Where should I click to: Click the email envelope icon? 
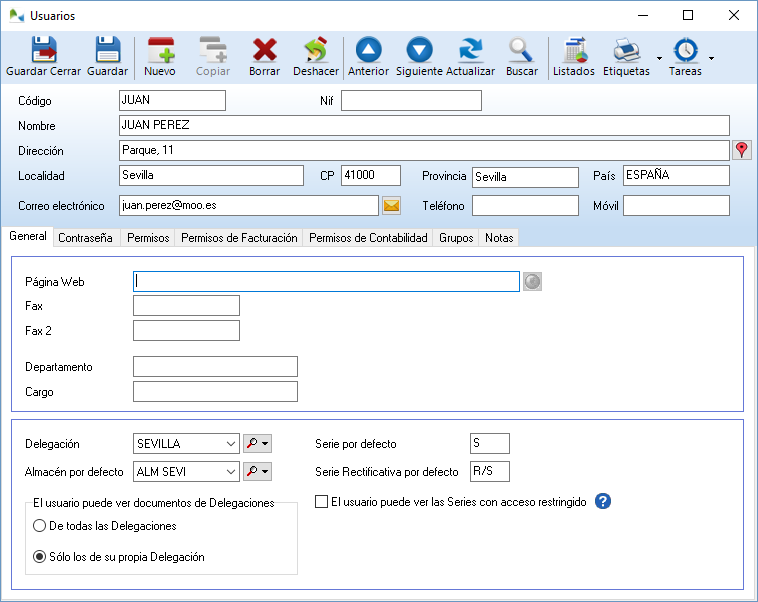[391, 206]
